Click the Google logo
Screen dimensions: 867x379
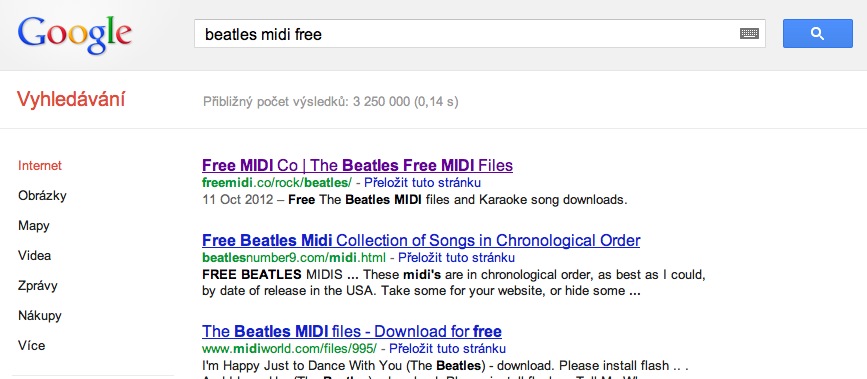[75, 35]
